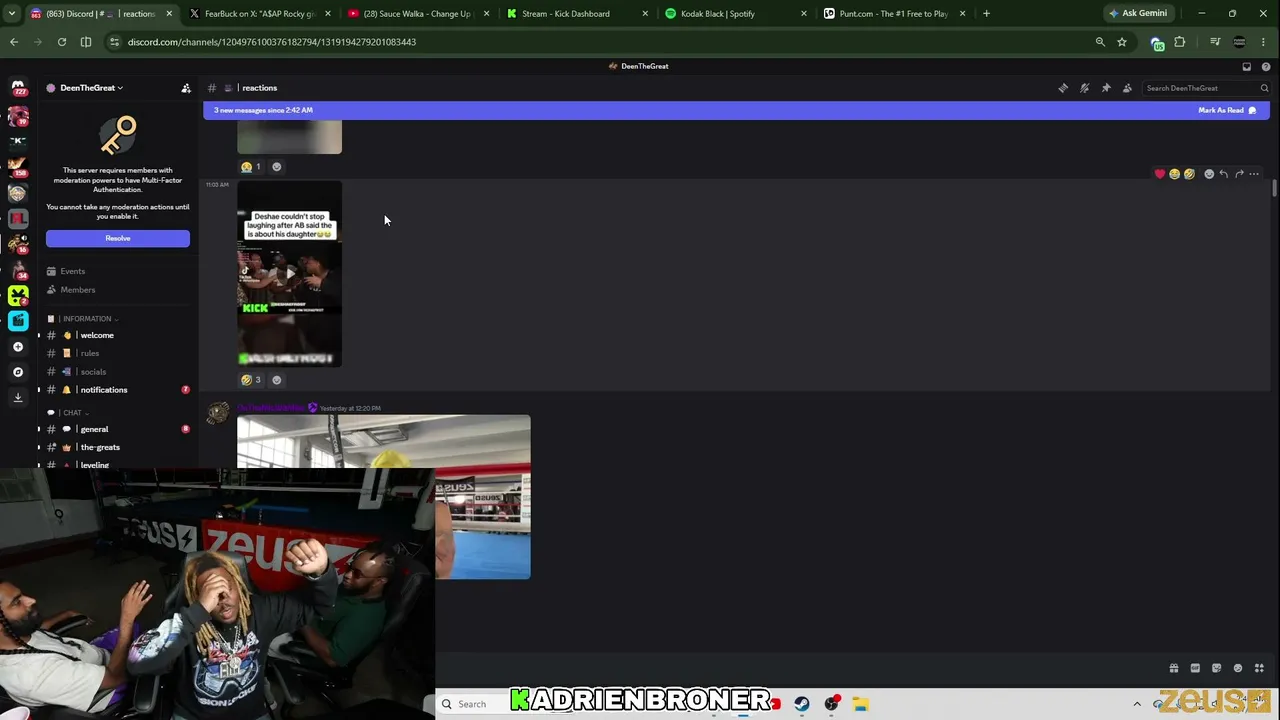Click the Search DeenTheGreat field

[x=1206, y=88]
